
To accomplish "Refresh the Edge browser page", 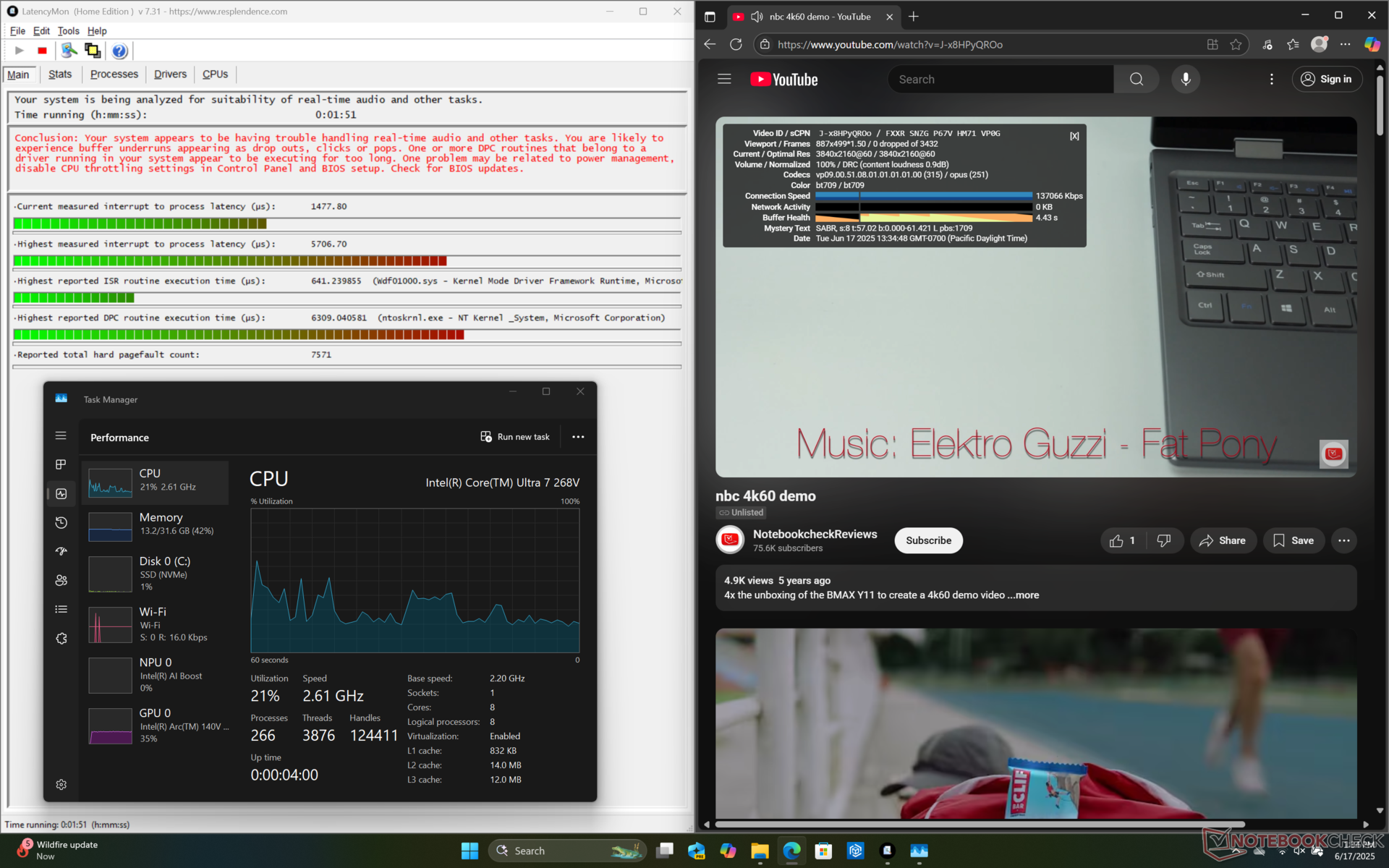I will tap(736, 45).
